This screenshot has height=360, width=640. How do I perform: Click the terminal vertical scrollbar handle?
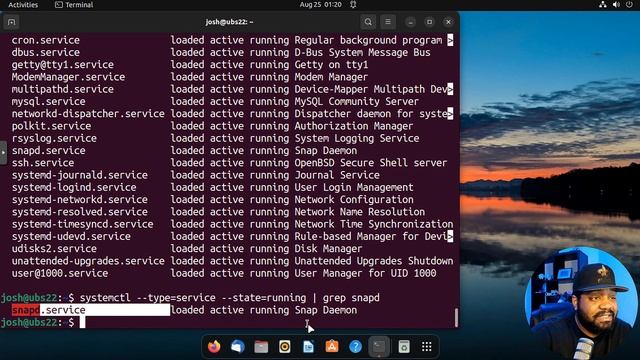point(456,317)
